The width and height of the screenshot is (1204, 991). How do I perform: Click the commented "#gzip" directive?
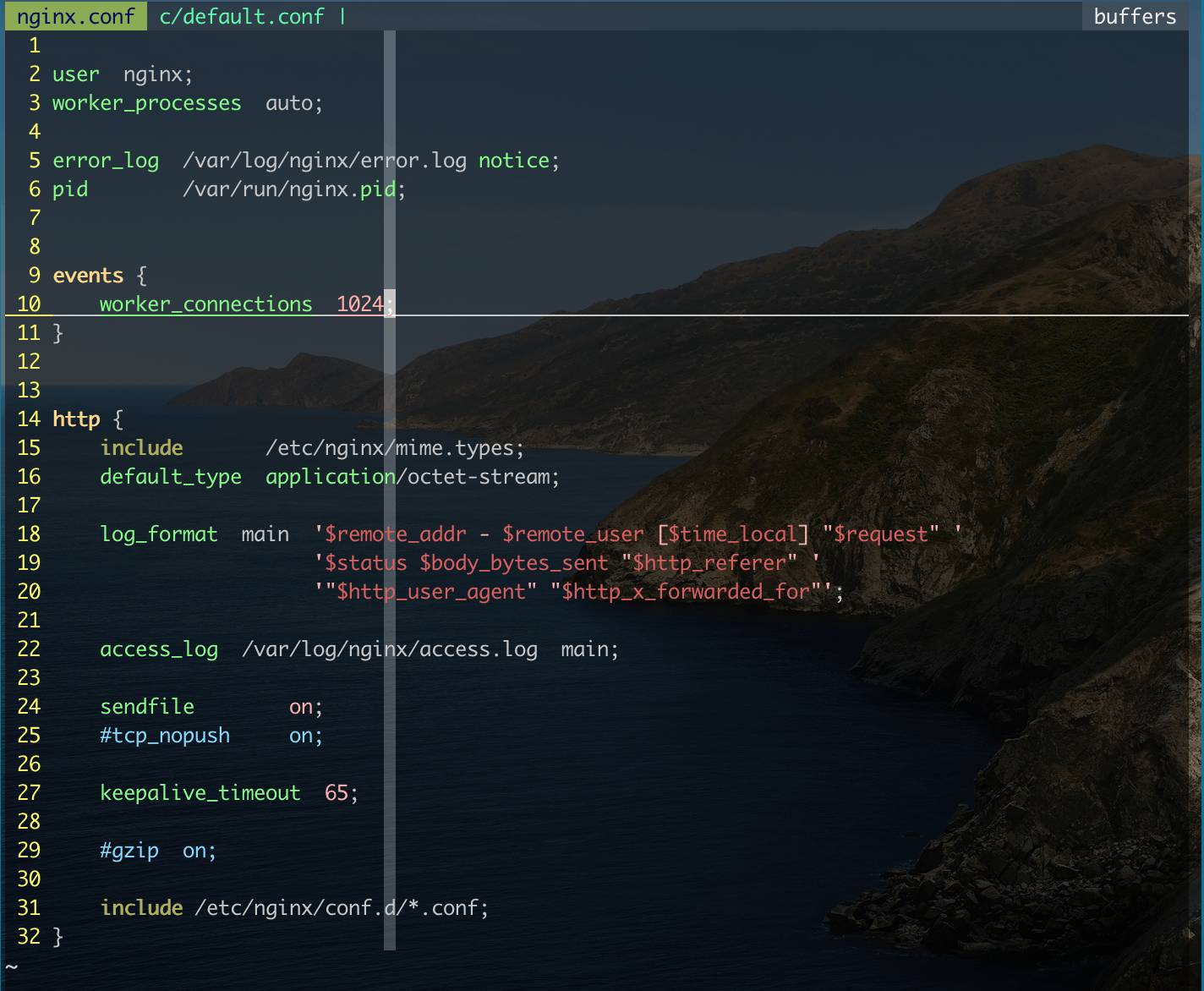129,851
